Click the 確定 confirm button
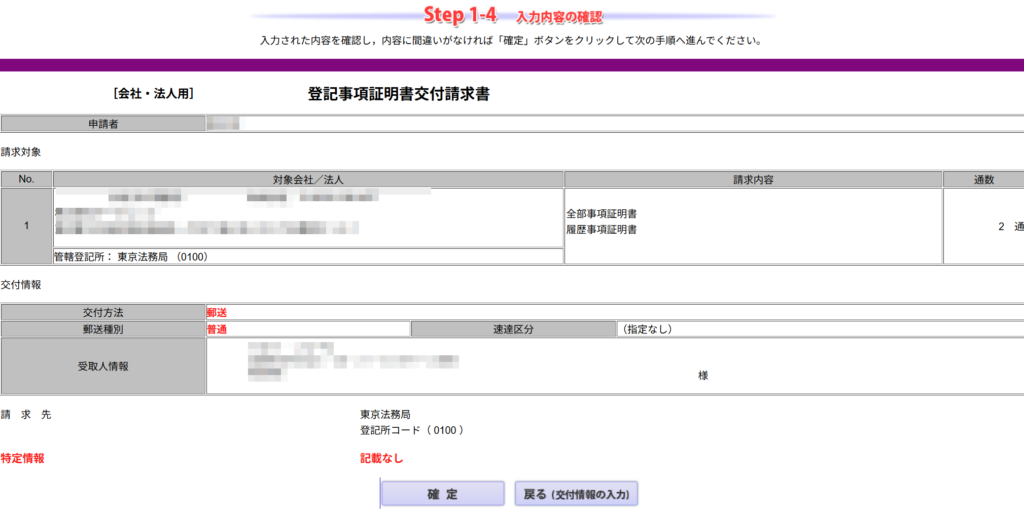This screenshot has width=1024, height=518. 442,494
